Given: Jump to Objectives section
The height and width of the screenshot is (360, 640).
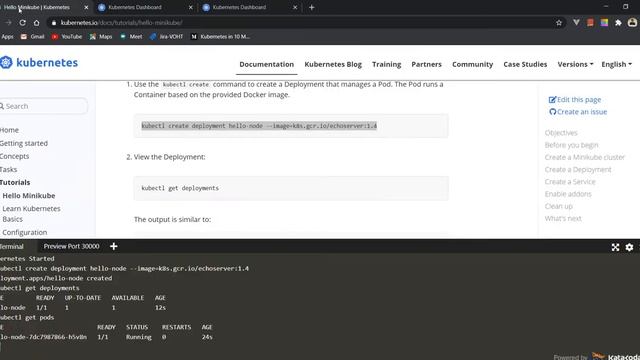Looking at the screenshot, I should [561, 133].
